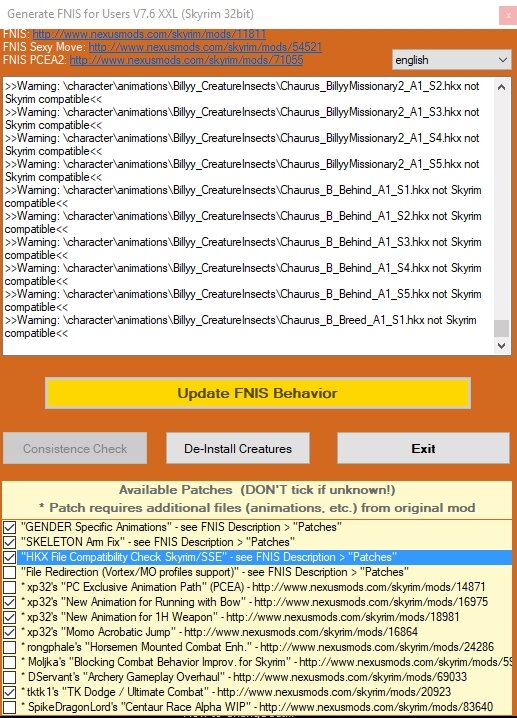Click the Chaurus_B_Behind_A1_S5.hkx warning line
517x718 pixels.
tap(243, 300)
